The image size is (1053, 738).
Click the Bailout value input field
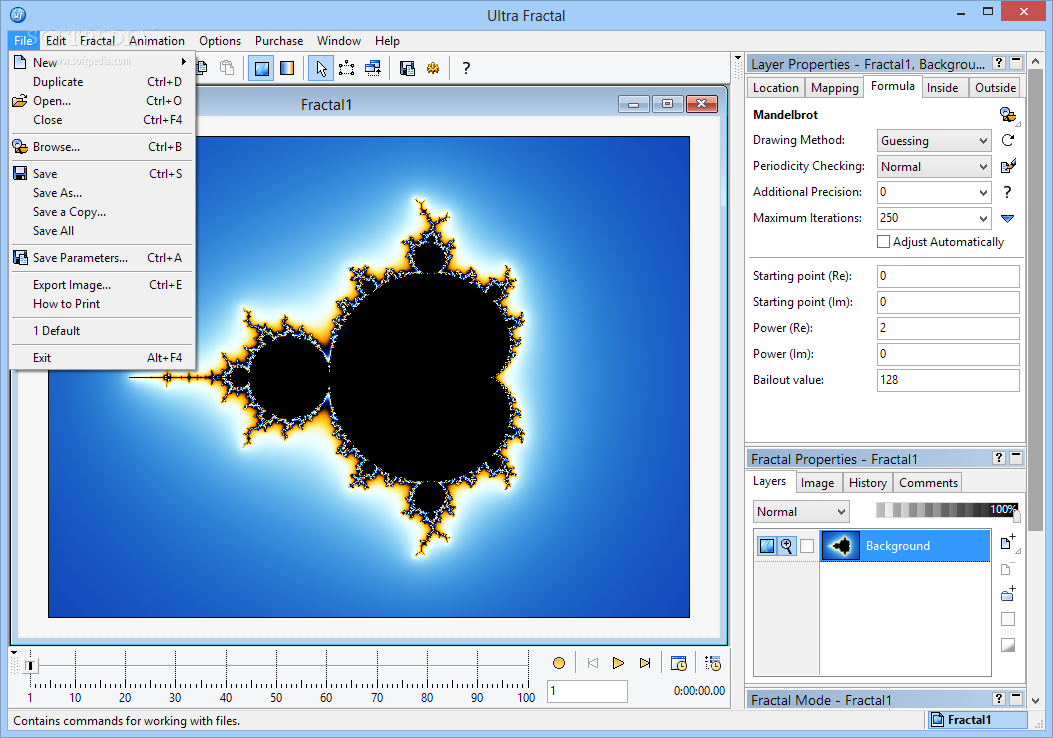click(x=948, y=380)
